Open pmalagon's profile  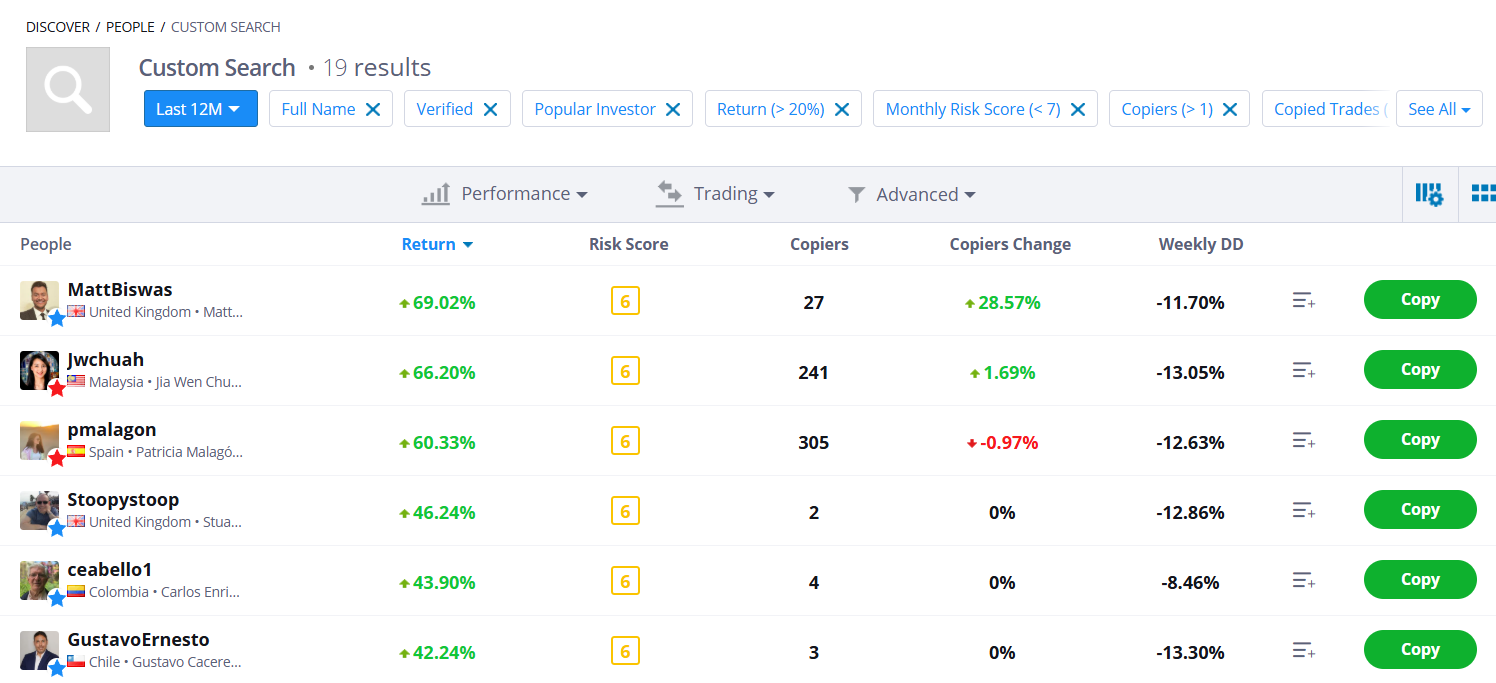click(x=112, y=428)
